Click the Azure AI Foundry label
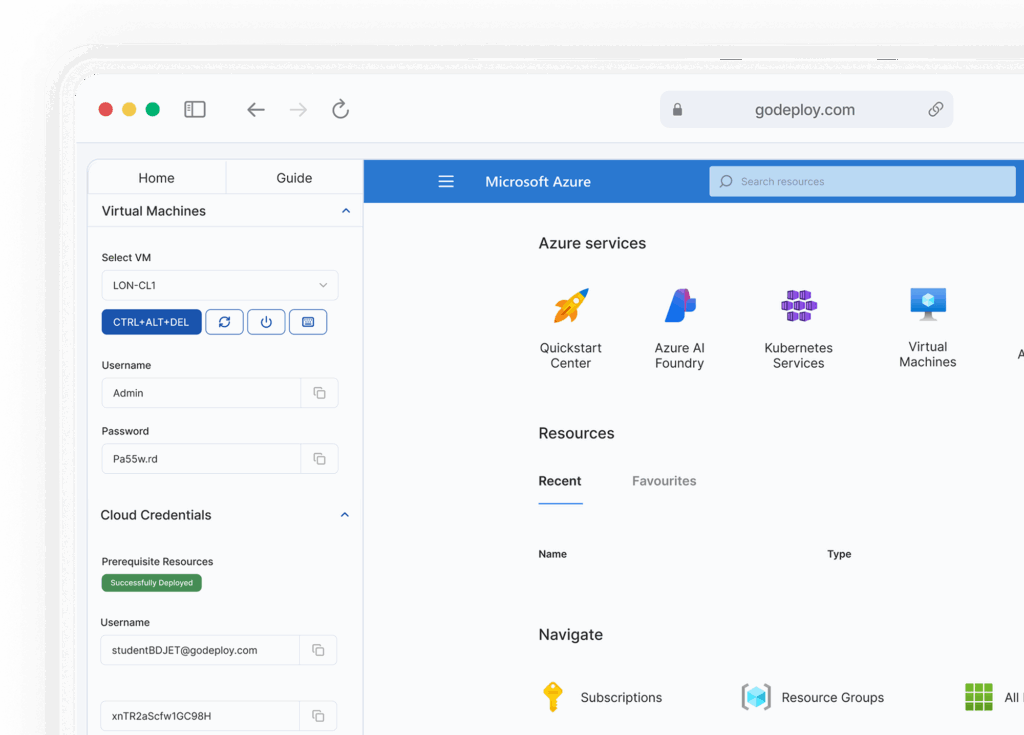Image resolution: width=1024 pixels, height=735 pixels. coord(680,355)
